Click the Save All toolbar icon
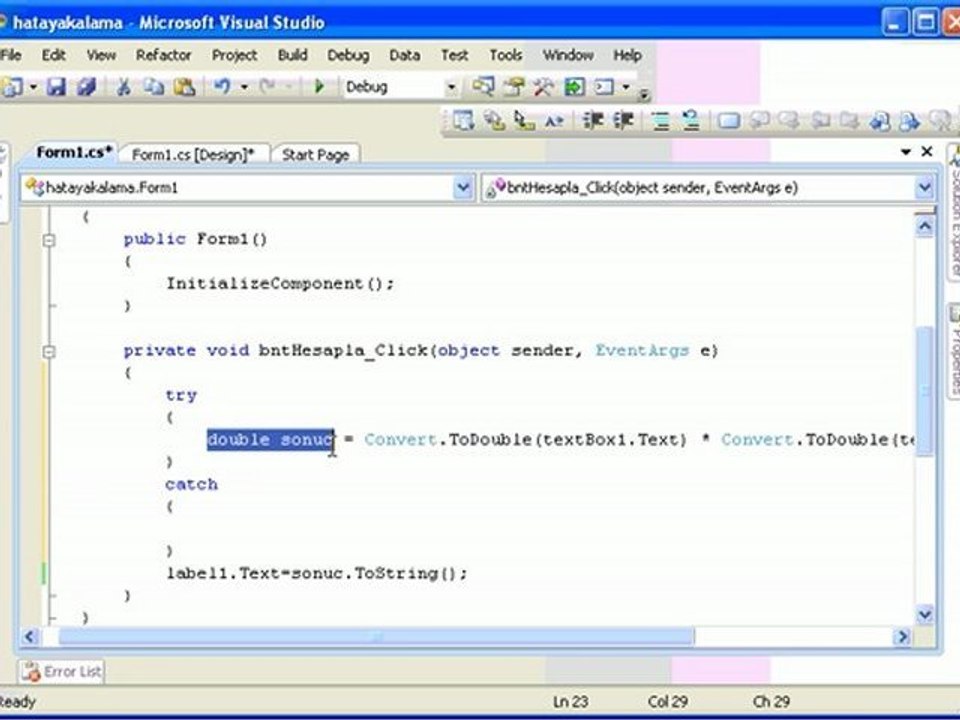 pos(86,87)
